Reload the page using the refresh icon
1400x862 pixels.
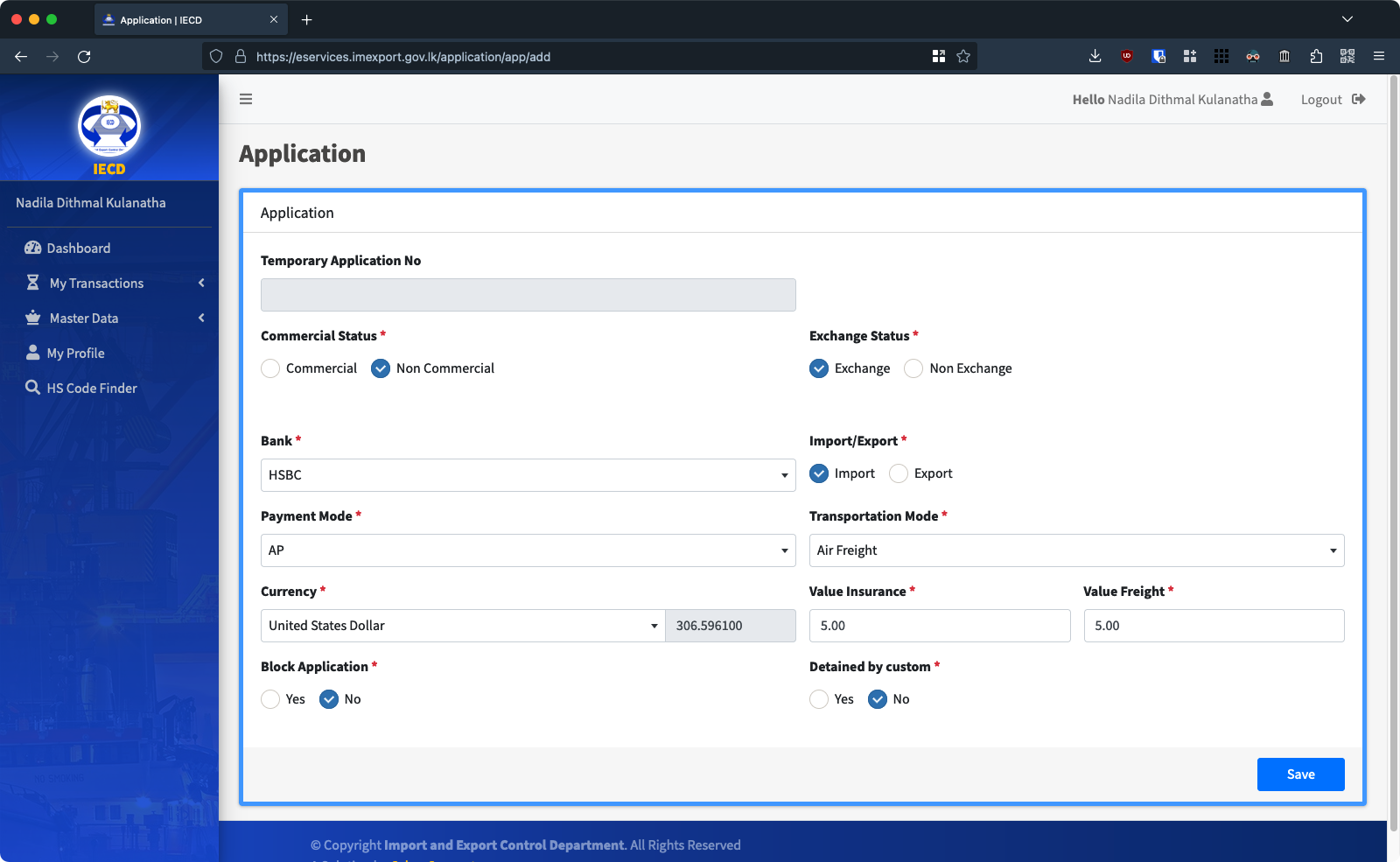[x=84, y=57]
